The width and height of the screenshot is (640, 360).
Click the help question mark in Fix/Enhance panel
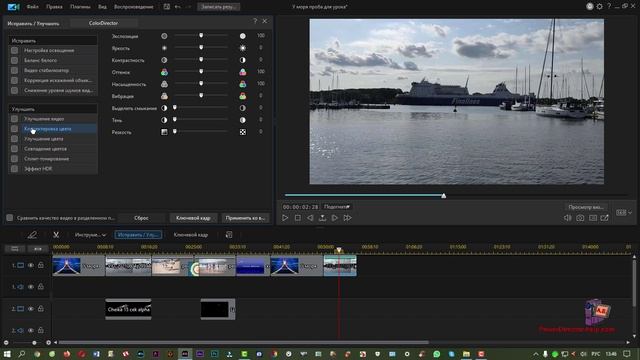tap(255, 21)
